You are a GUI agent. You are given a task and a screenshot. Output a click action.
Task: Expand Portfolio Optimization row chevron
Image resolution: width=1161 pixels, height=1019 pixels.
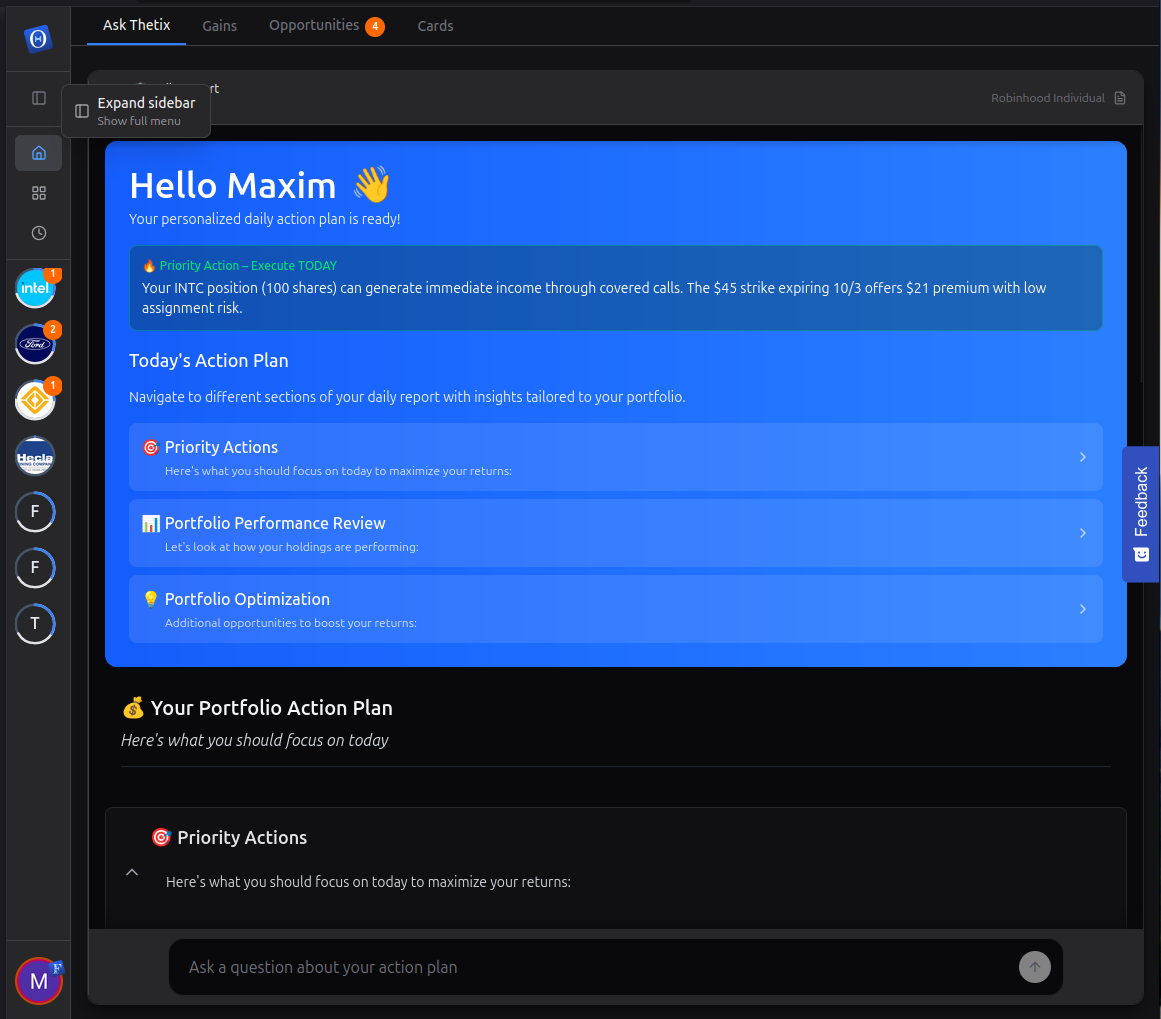(1082, 609)
